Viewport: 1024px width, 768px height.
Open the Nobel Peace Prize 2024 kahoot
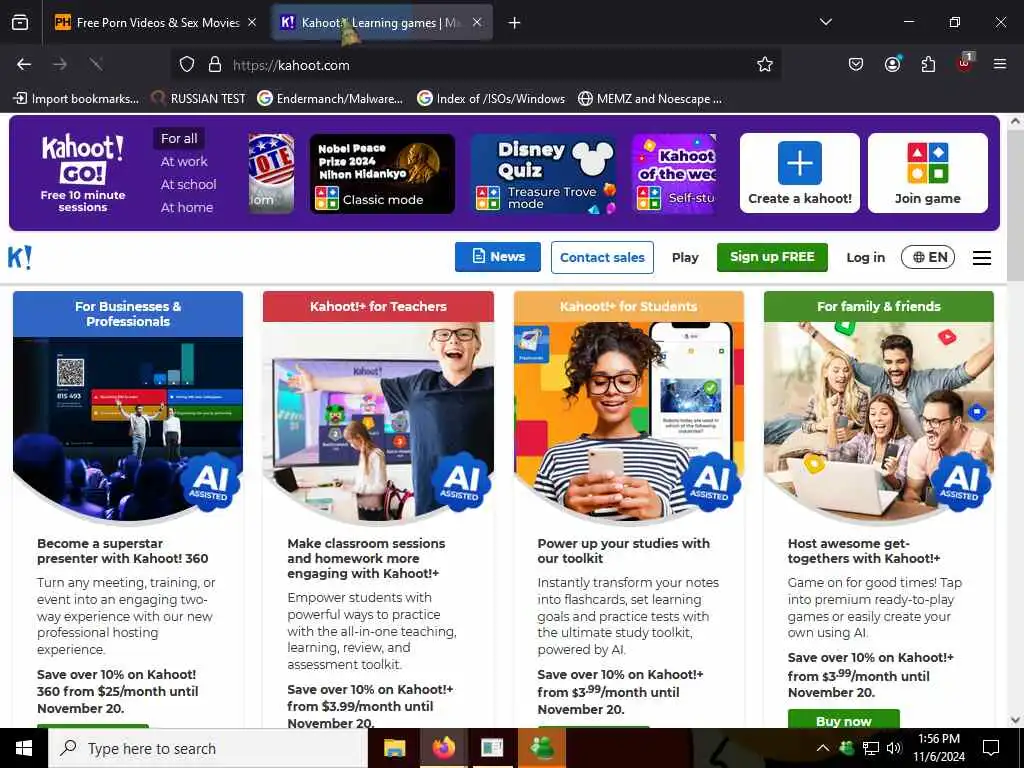(x=382, y=173)
